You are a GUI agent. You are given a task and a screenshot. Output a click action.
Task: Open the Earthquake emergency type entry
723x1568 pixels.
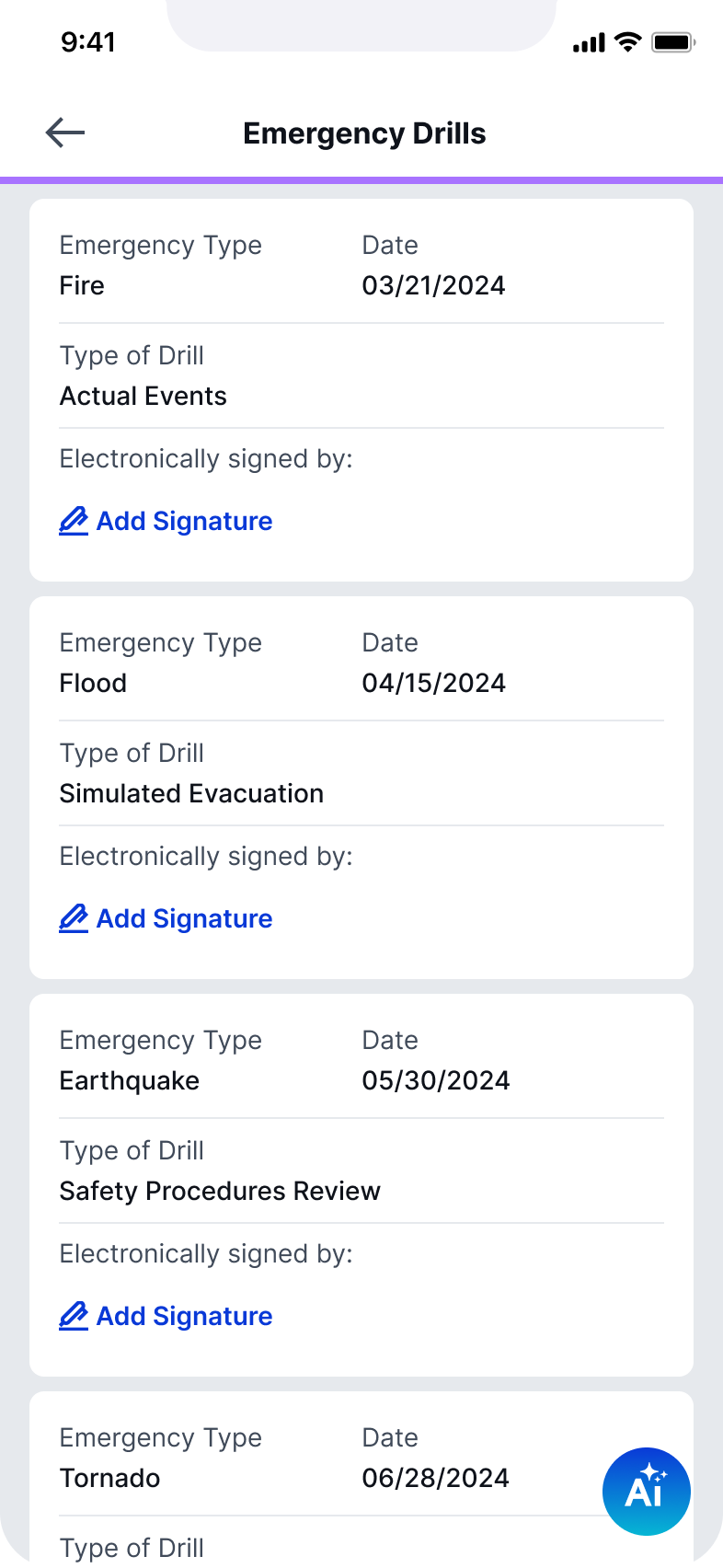pyautogui.click(x=130, y=1080)
